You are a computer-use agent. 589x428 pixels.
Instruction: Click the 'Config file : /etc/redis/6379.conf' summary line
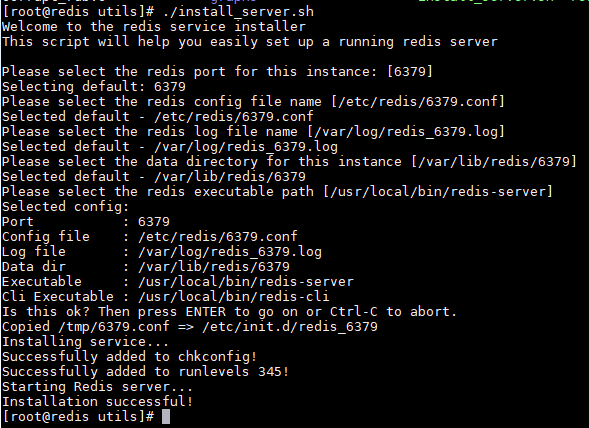pos(150,237)
